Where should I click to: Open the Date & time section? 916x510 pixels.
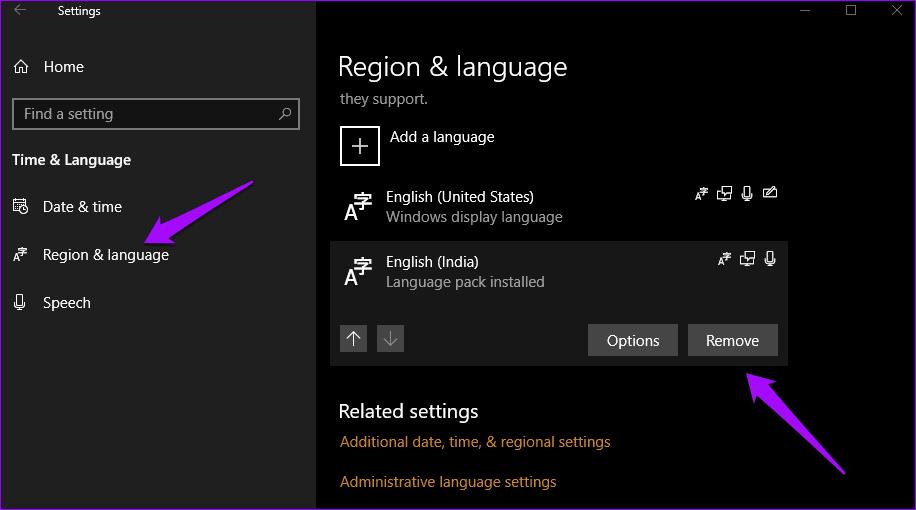point(82,207)
